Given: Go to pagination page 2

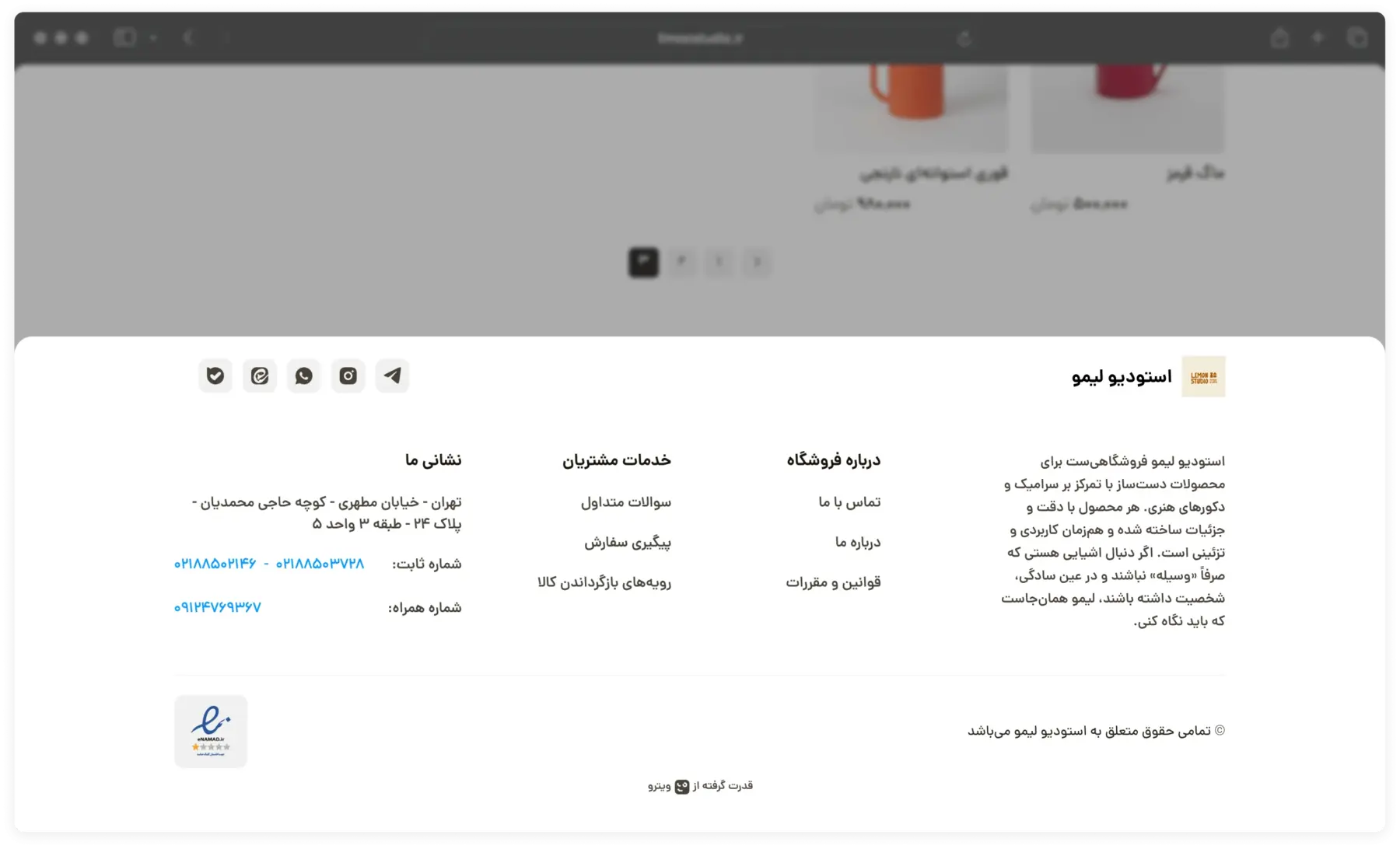Looking at the screenshot, I should [x=681, y=262].
